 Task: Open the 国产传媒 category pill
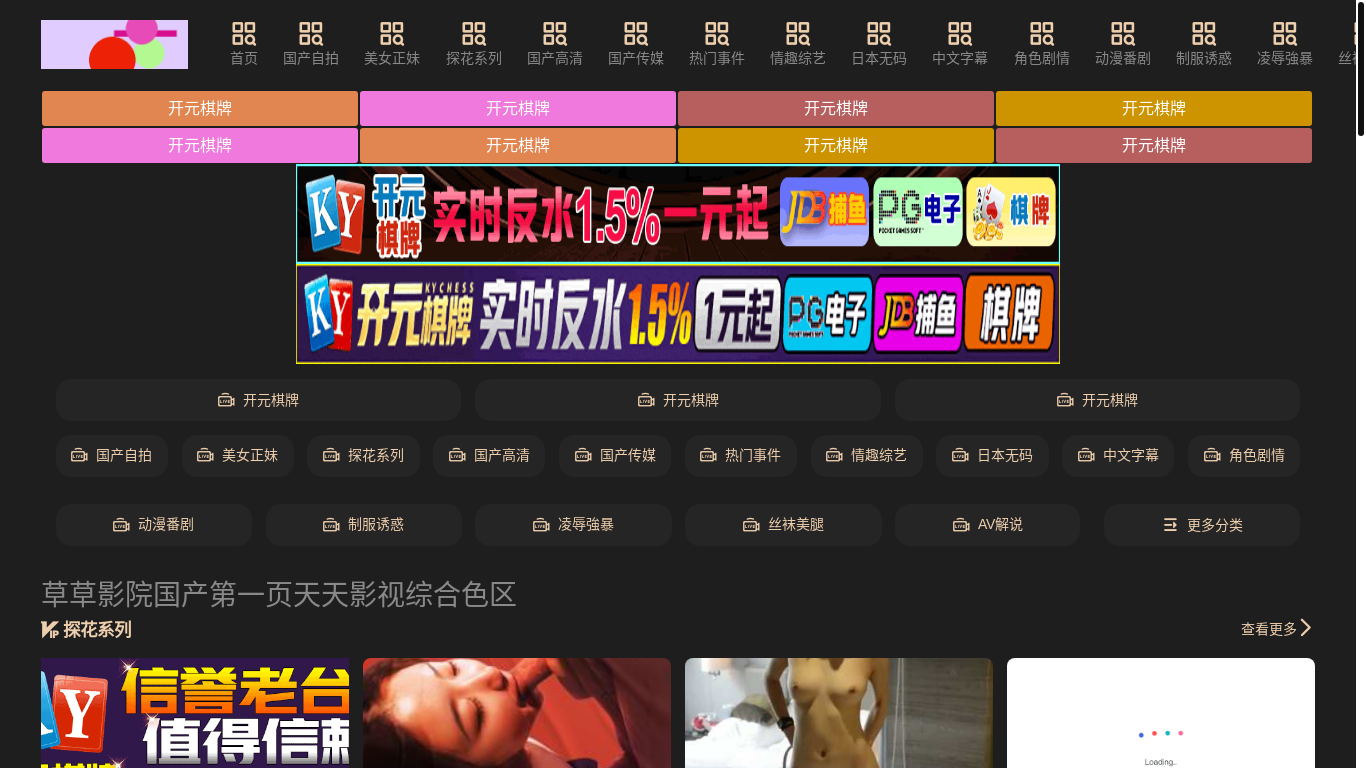click(x=615, y=455)
